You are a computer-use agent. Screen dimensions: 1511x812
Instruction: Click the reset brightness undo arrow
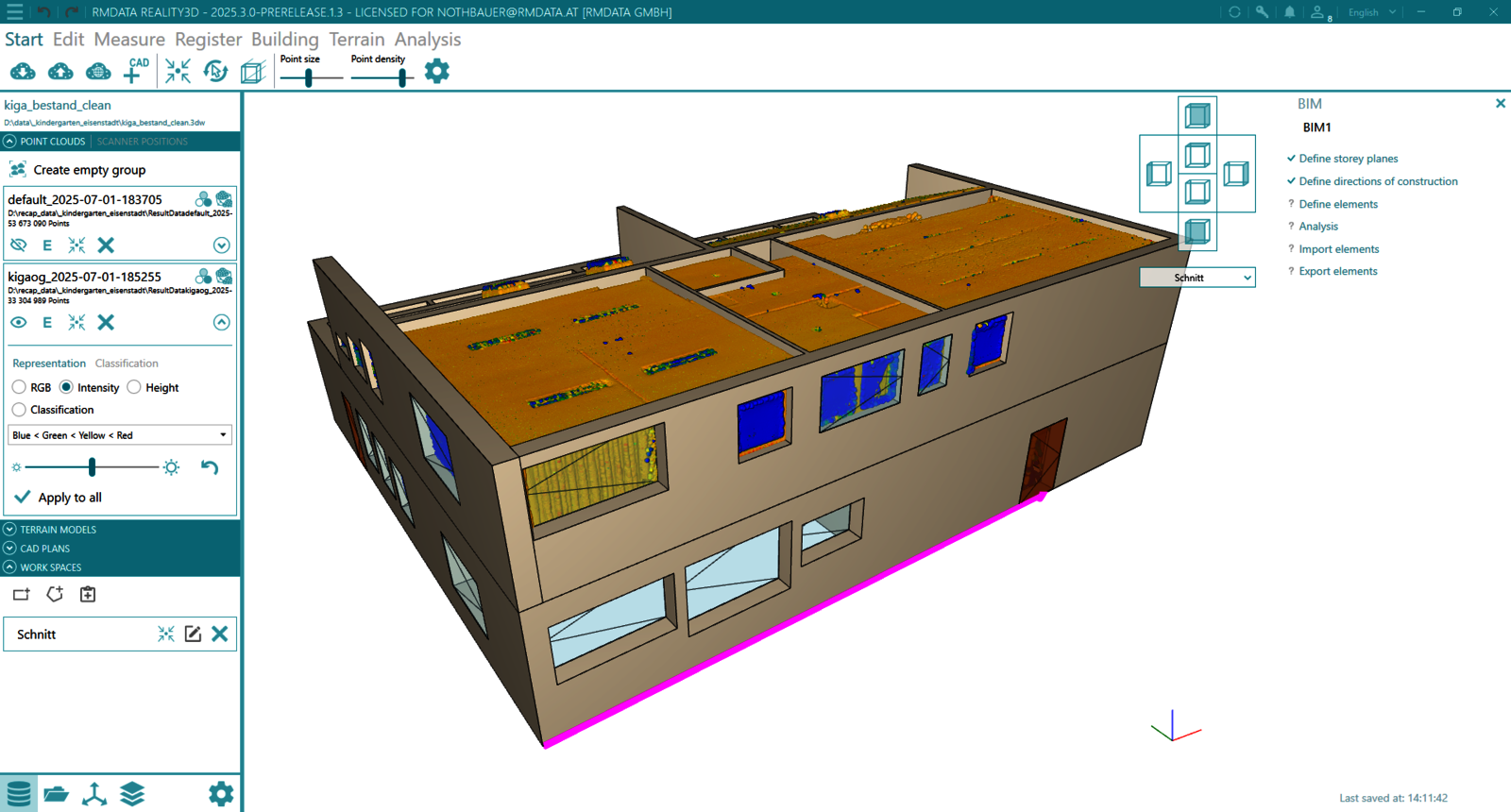point(210,467)
